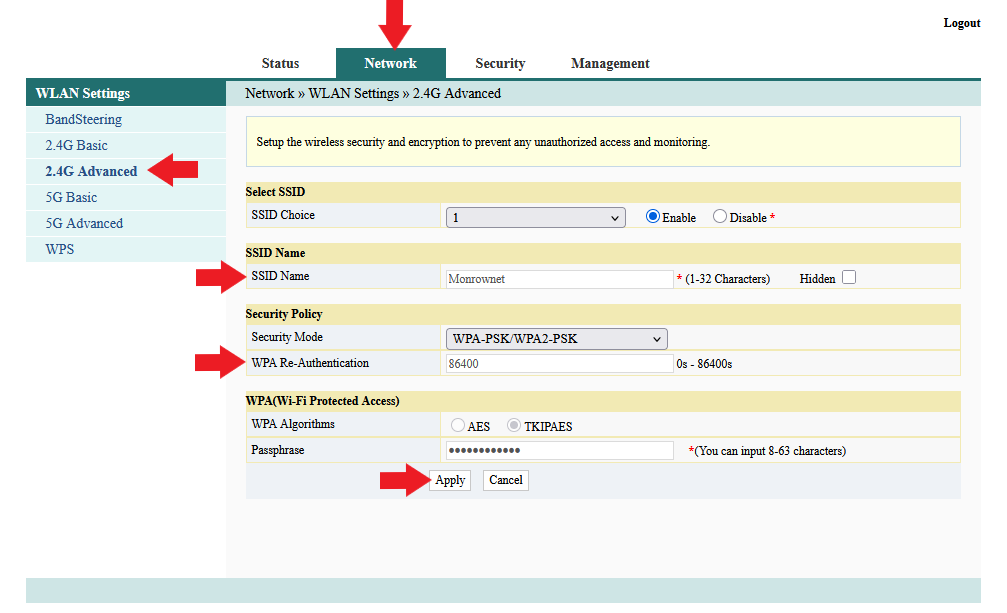The height and width of the screenshot is (613, 1007).
Task: Open BandSteering settings in sidebar
Action: pos(83,119)
